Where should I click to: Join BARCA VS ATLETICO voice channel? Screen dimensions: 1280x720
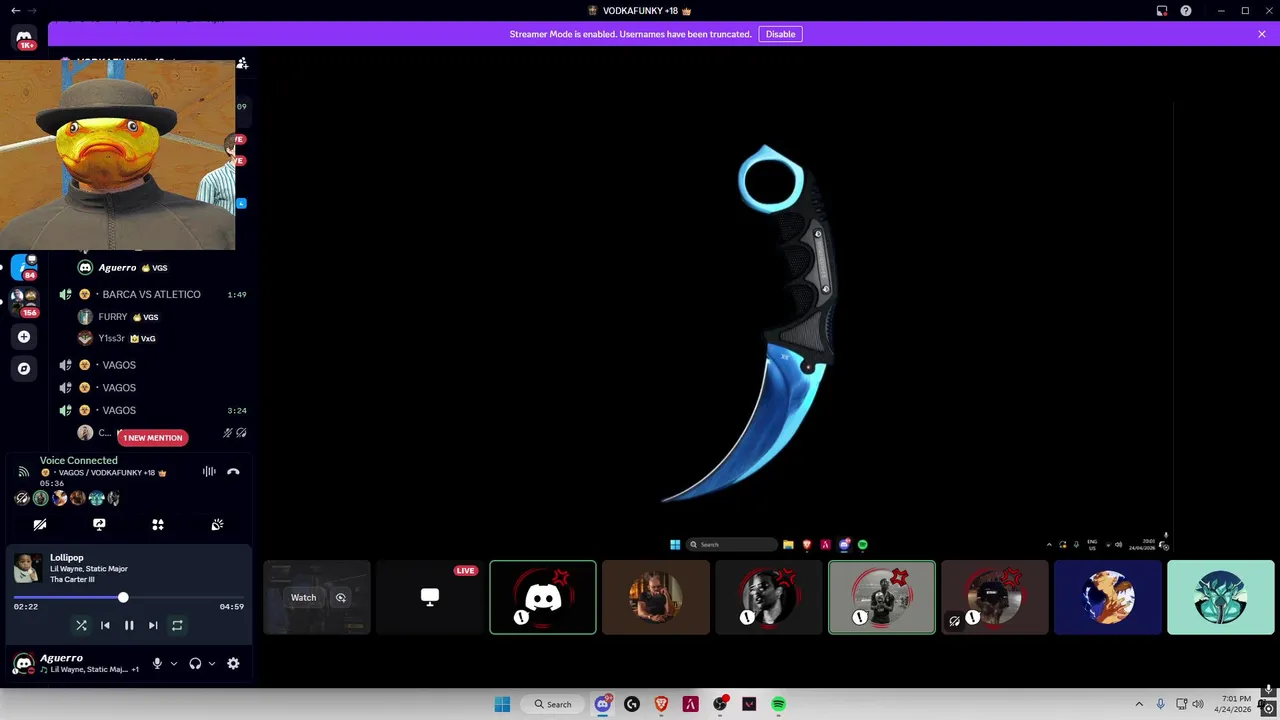pos(150,294)
